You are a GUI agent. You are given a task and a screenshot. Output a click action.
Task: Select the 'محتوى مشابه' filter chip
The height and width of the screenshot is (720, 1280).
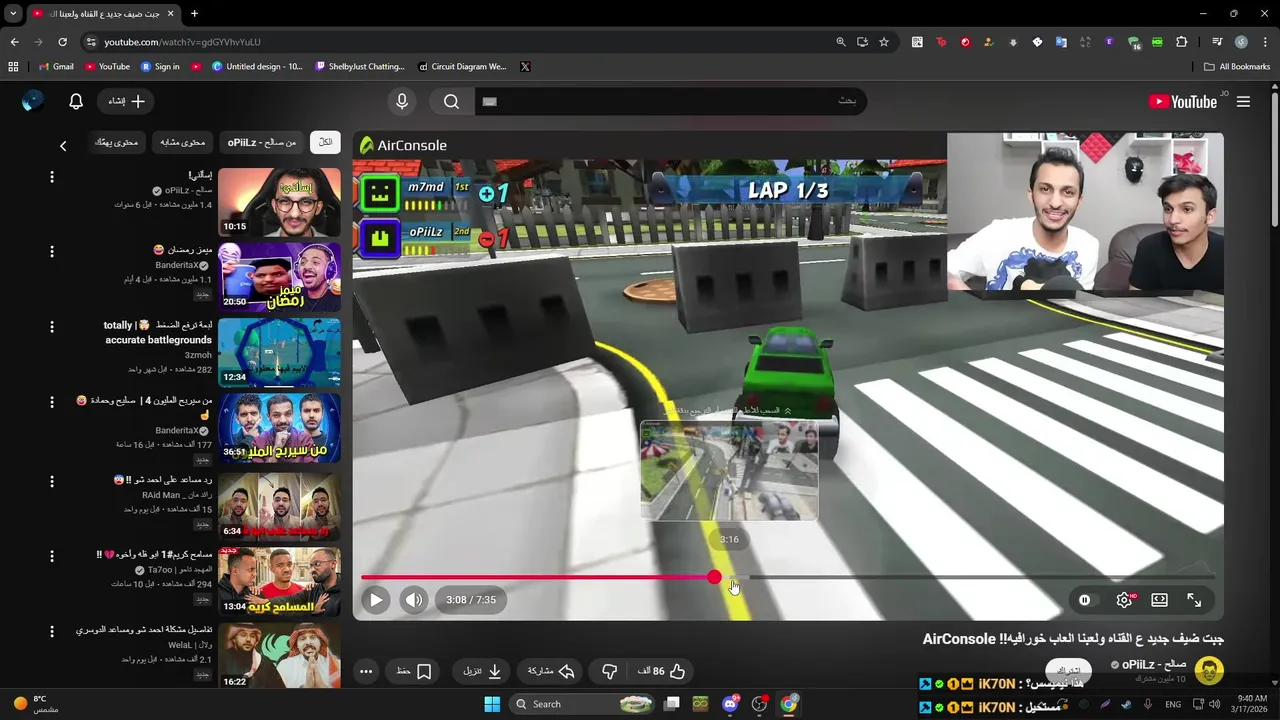tap(183, 142)
